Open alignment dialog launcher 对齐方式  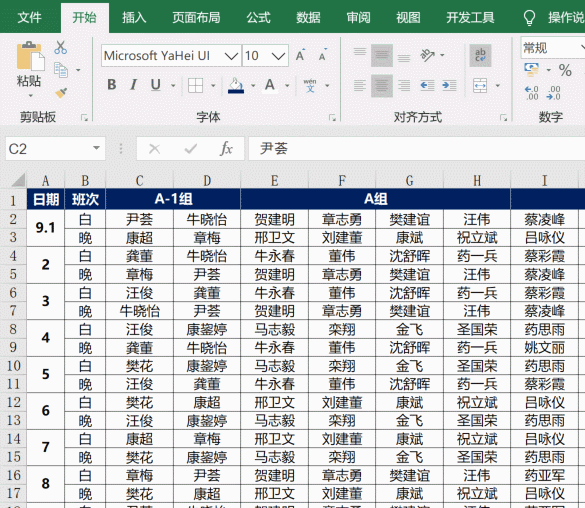[503, 118]
